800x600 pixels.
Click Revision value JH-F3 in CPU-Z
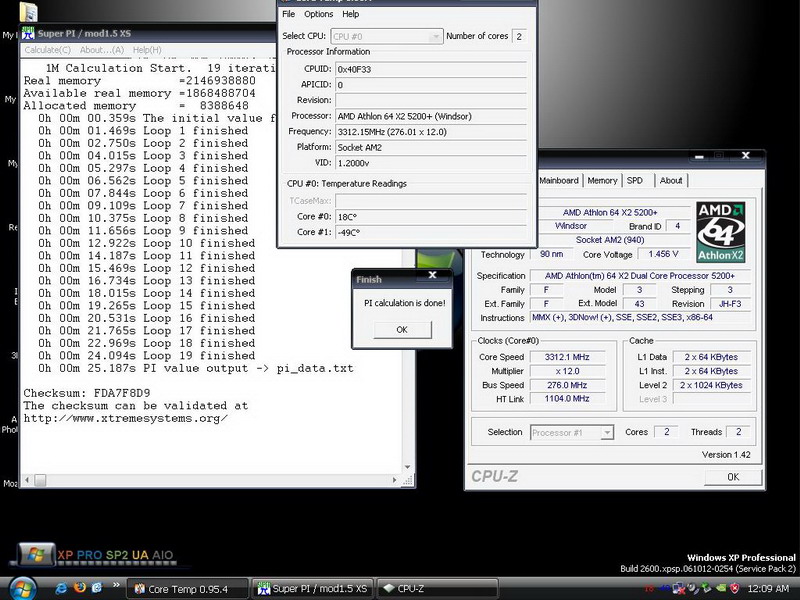730,304
